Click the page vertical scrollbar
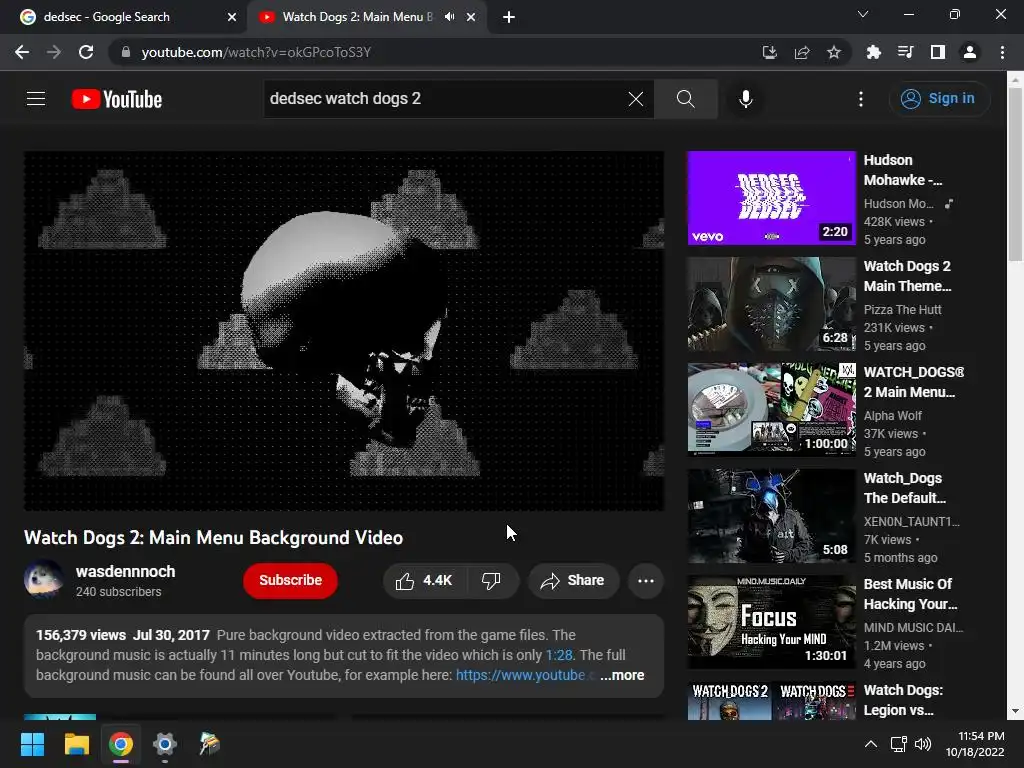Screen dimensions: 1024x768 point(1015,175)
